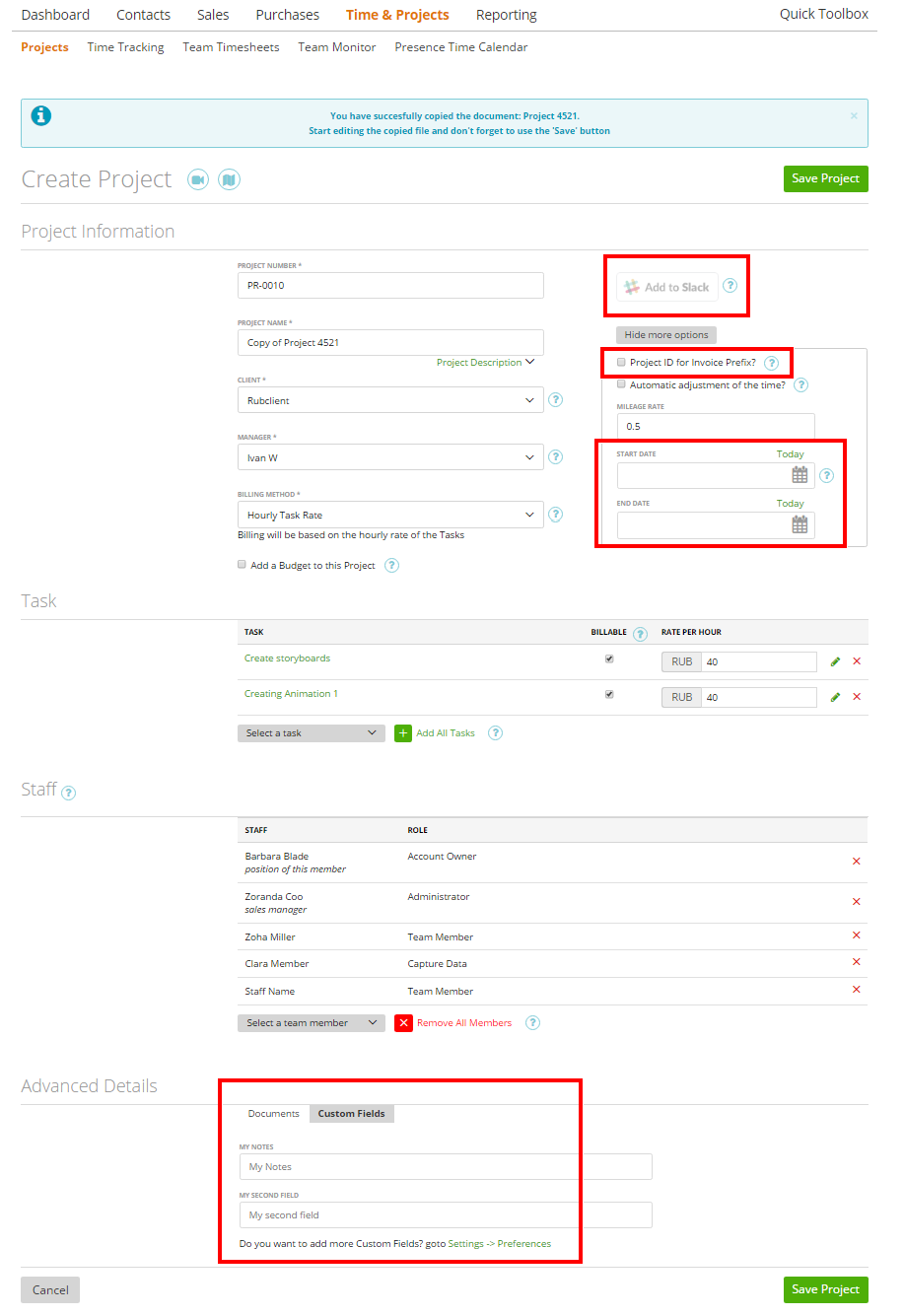Viewport: 904px width, 1316px height.
Task: Remove Clara Member from staff
Action: click(x=857, y=962)
